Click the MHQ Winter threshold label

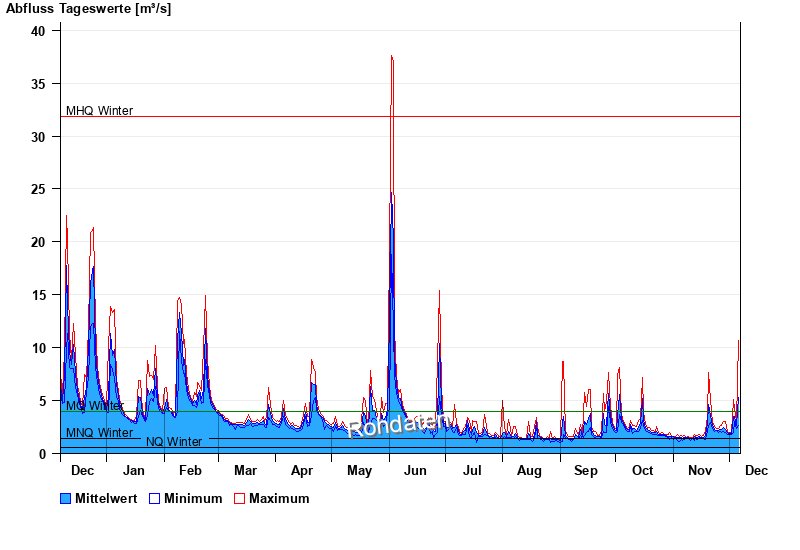coord(99,111)
